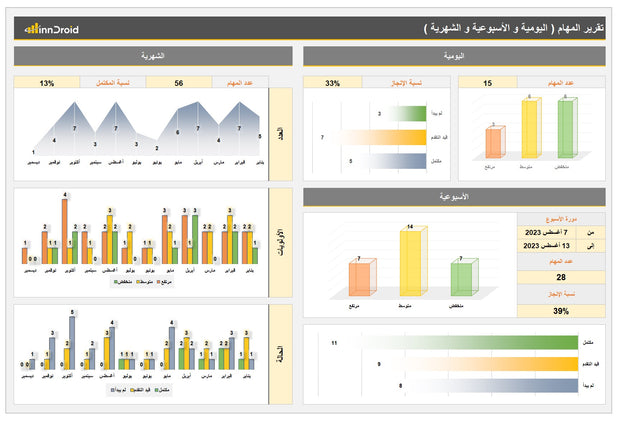
Task: Click the الحالة side label
Action: [281, 355]
